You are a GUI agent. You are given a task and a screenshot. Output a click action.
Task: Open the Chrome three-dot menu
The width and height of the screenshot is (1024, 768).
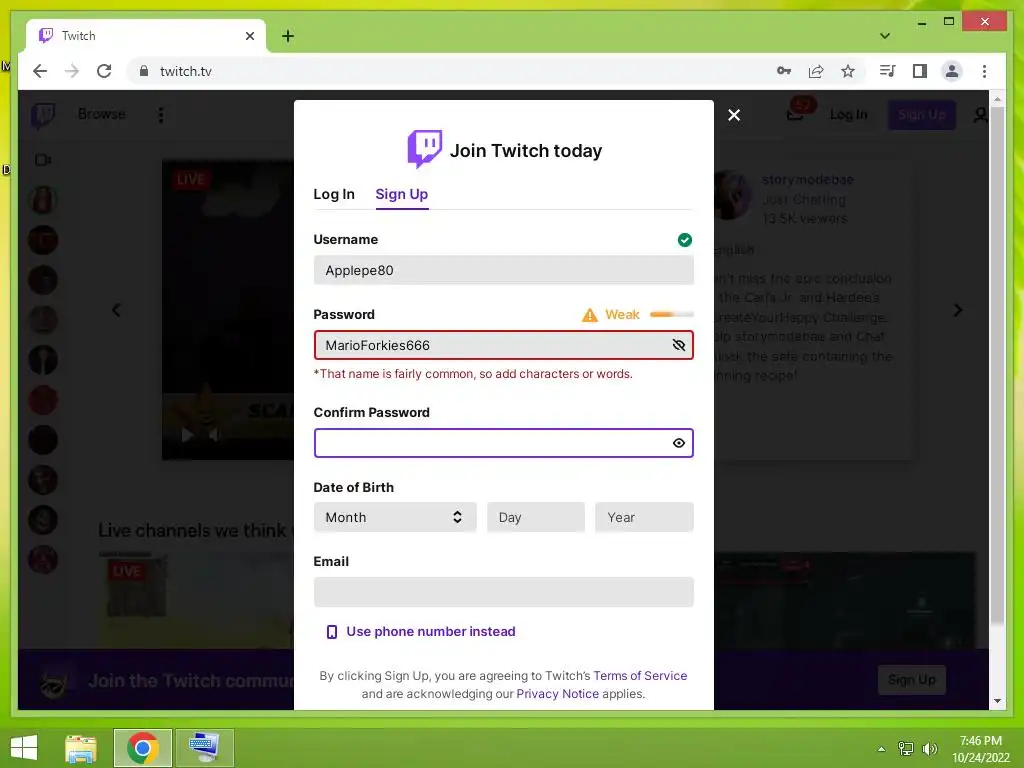[x=984, y=71]
